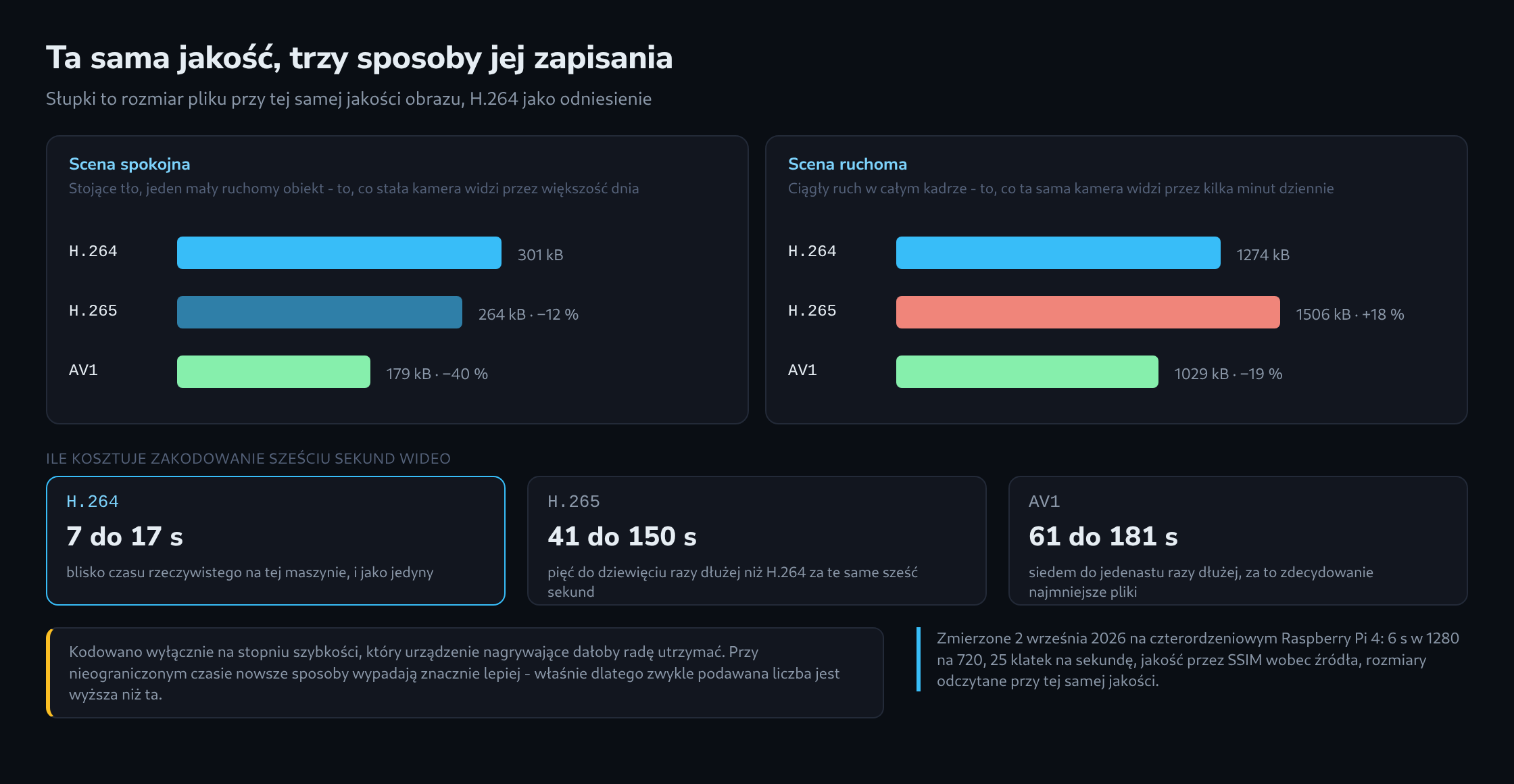This screenshot has width=1514, height=784.
Task: Click the headline 'Ta sama jakość, trzy sposoby jej zapisania'
Action: (359, 58)
